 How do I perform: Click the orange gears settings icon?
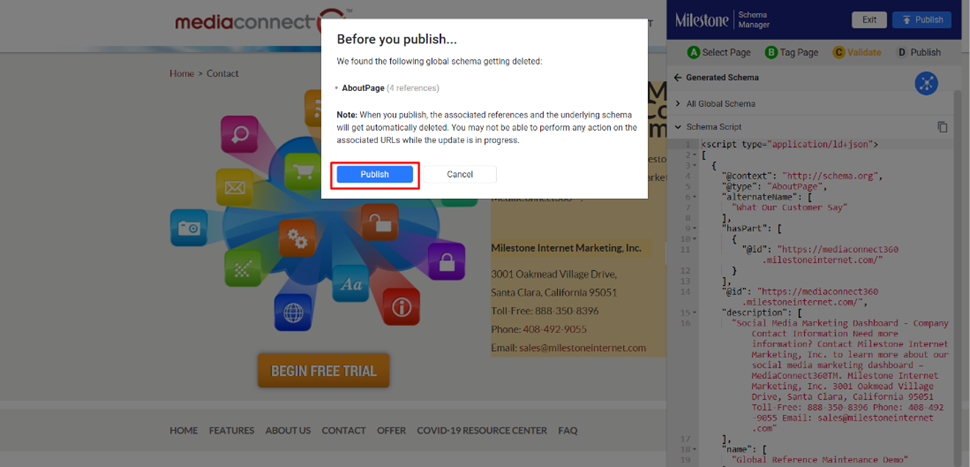tap(297, 238)
